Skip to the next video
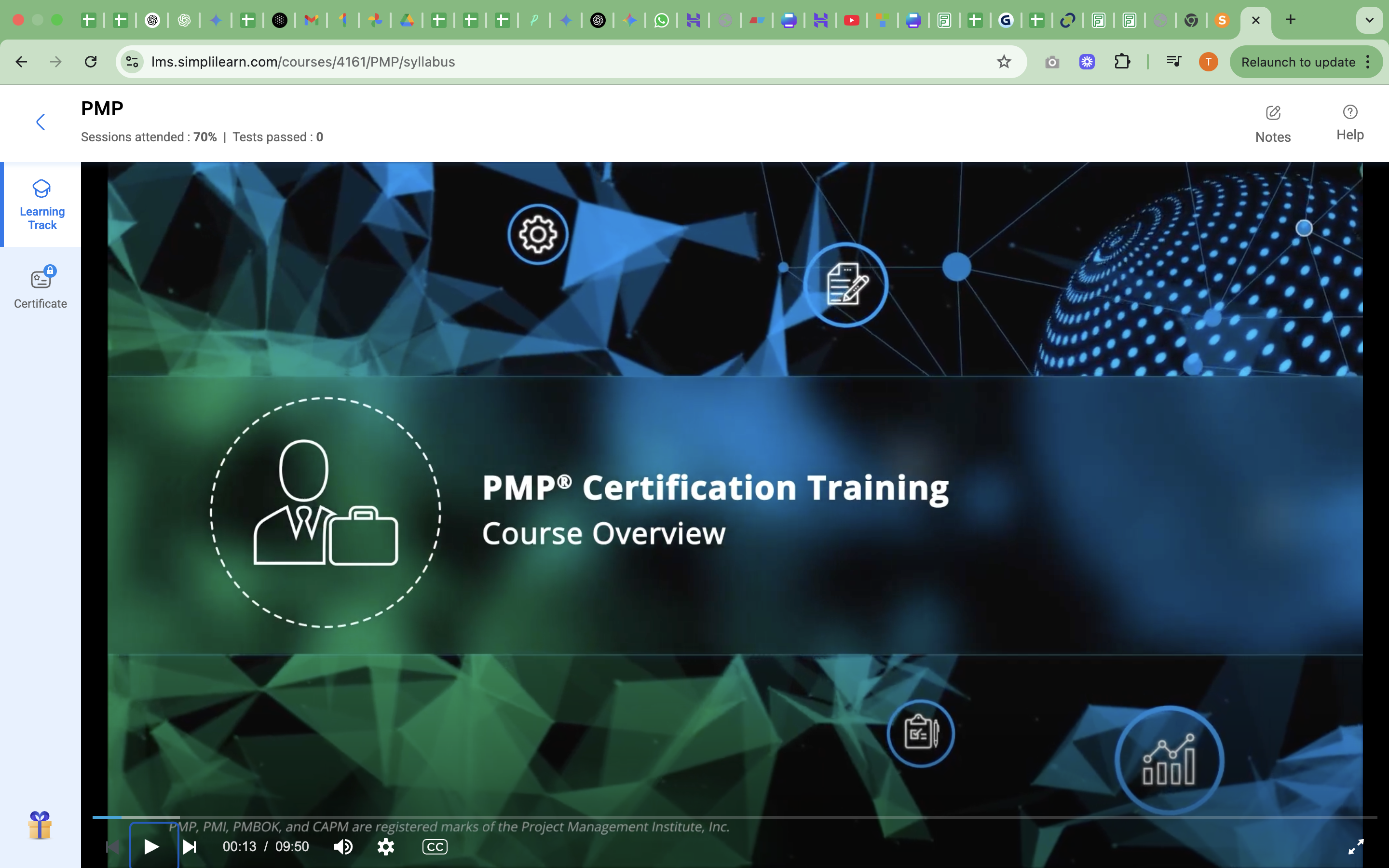Viewport: 1389px width, 868px height. (190, 846)
